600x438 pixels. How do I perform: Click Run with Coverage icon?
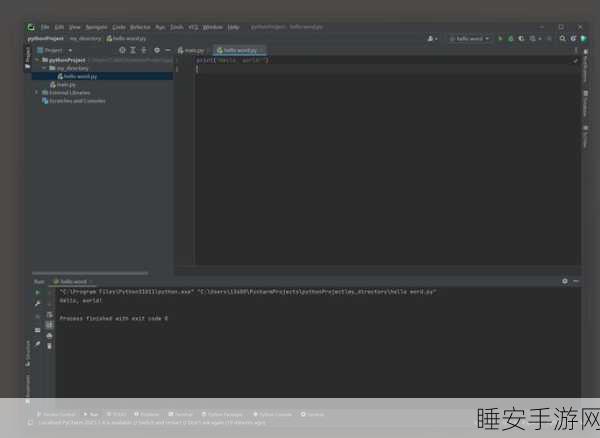click(521, 39)
